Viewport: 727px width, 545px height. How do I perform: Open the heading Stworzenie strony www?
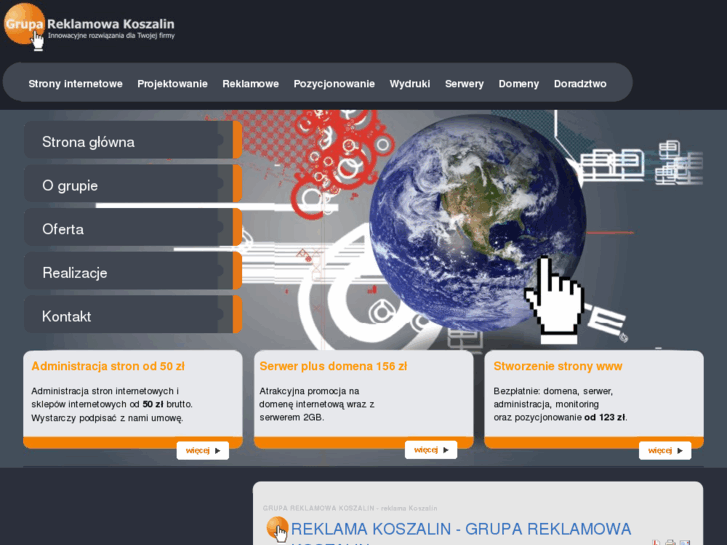[558, 366]
